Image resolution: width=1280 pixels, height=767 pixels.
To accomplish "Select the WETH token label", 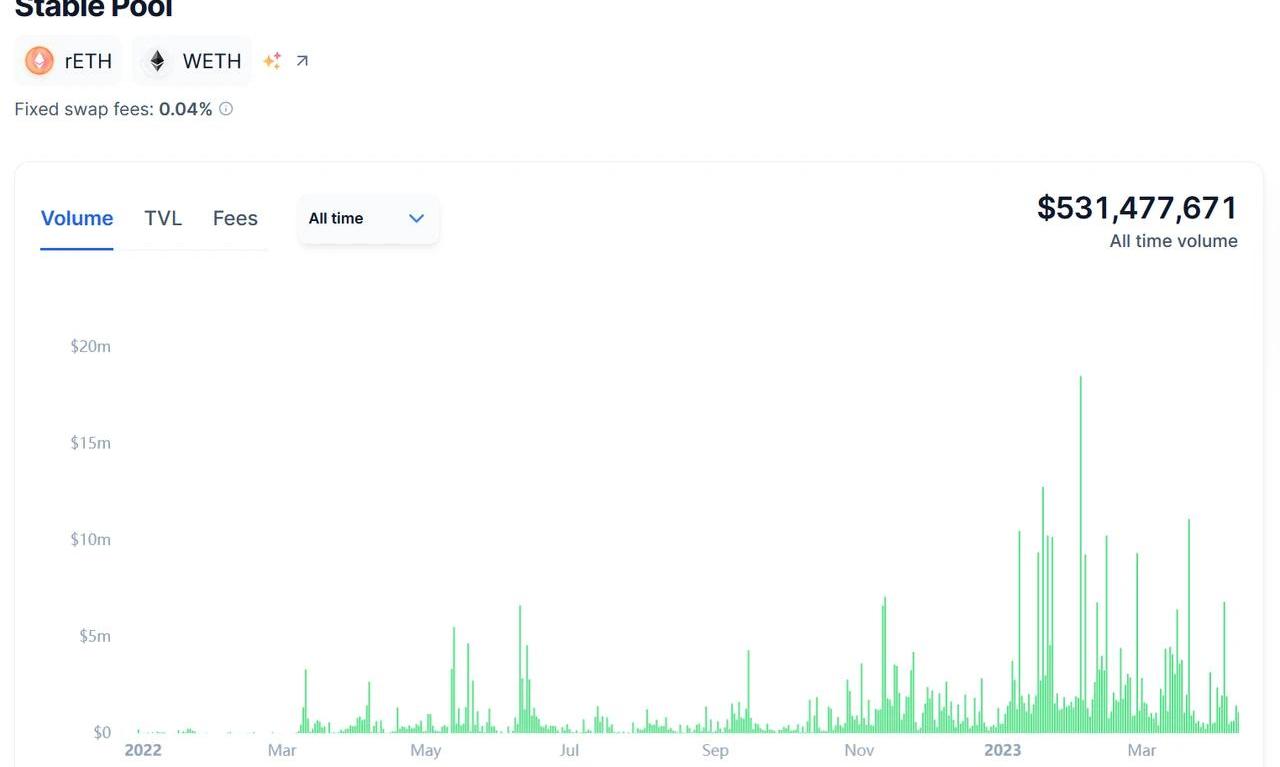I will [x=212, y=61].
